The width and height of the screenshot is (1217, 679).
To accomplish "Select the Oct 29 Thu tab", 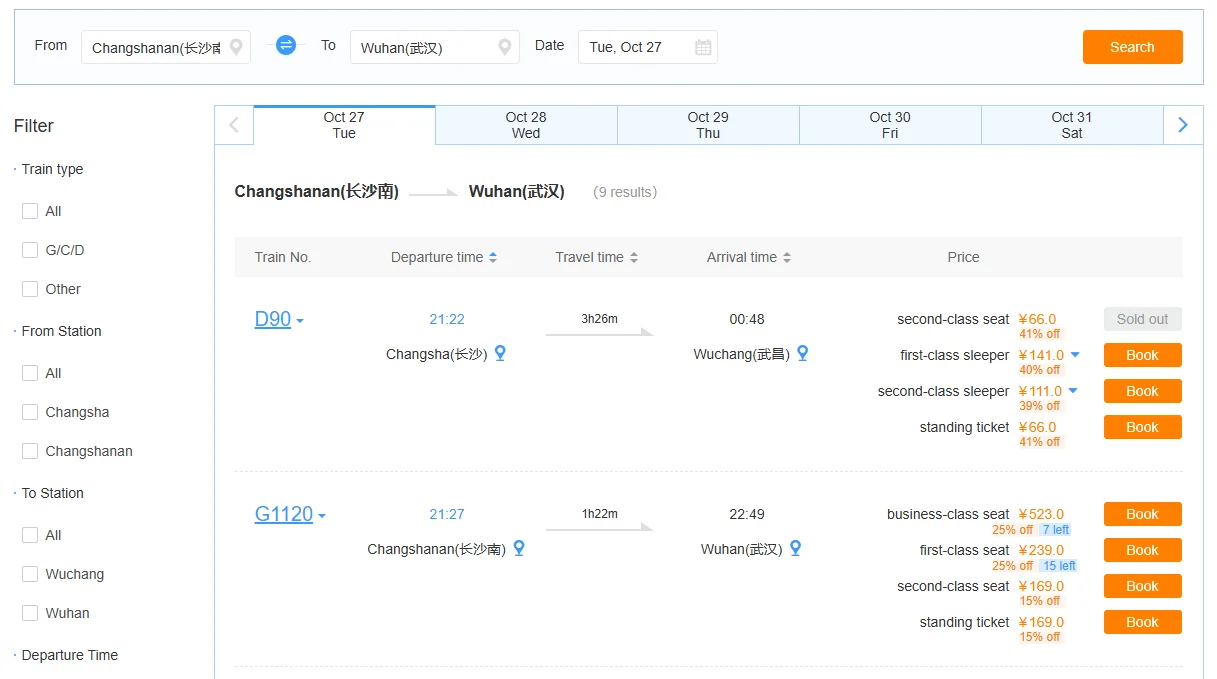I will [708, 125].
